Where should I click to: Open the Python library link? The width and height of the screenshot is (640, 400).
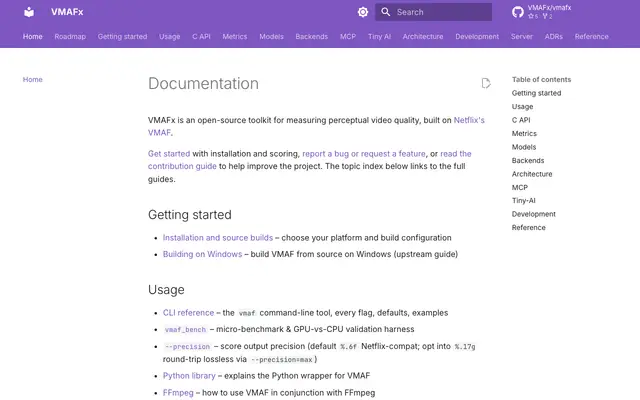point(189,376)
